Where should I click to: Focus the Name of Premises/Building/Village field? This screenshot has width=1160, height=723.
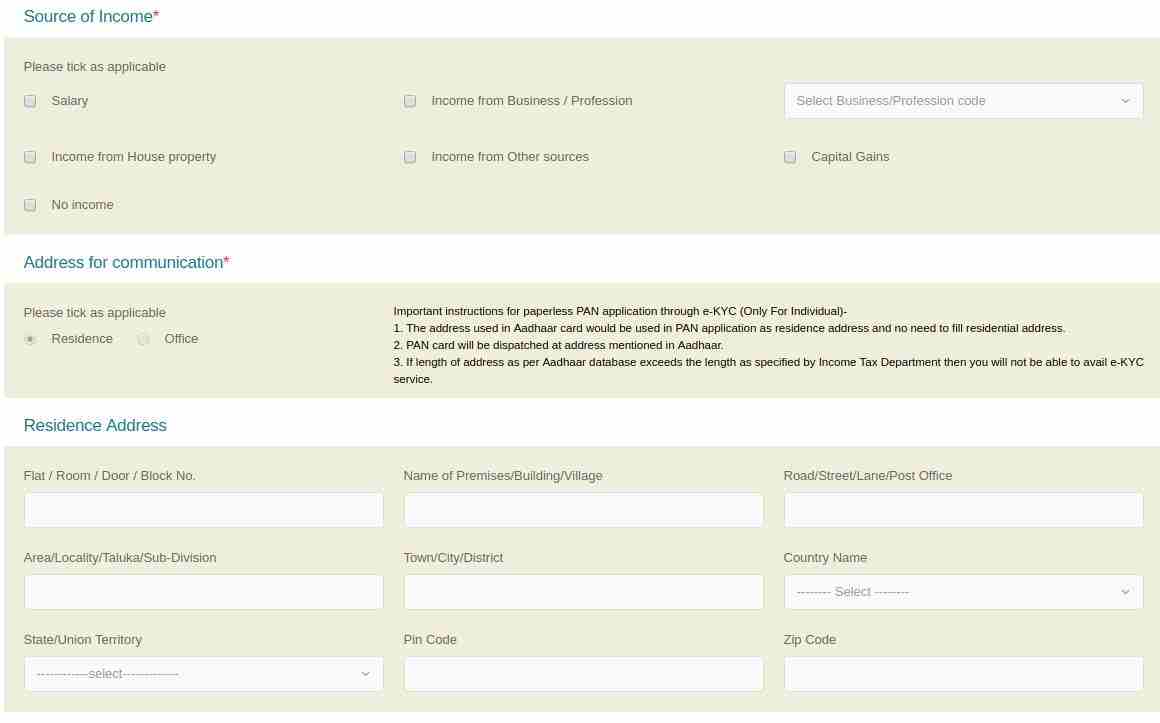tap(583, 509)
